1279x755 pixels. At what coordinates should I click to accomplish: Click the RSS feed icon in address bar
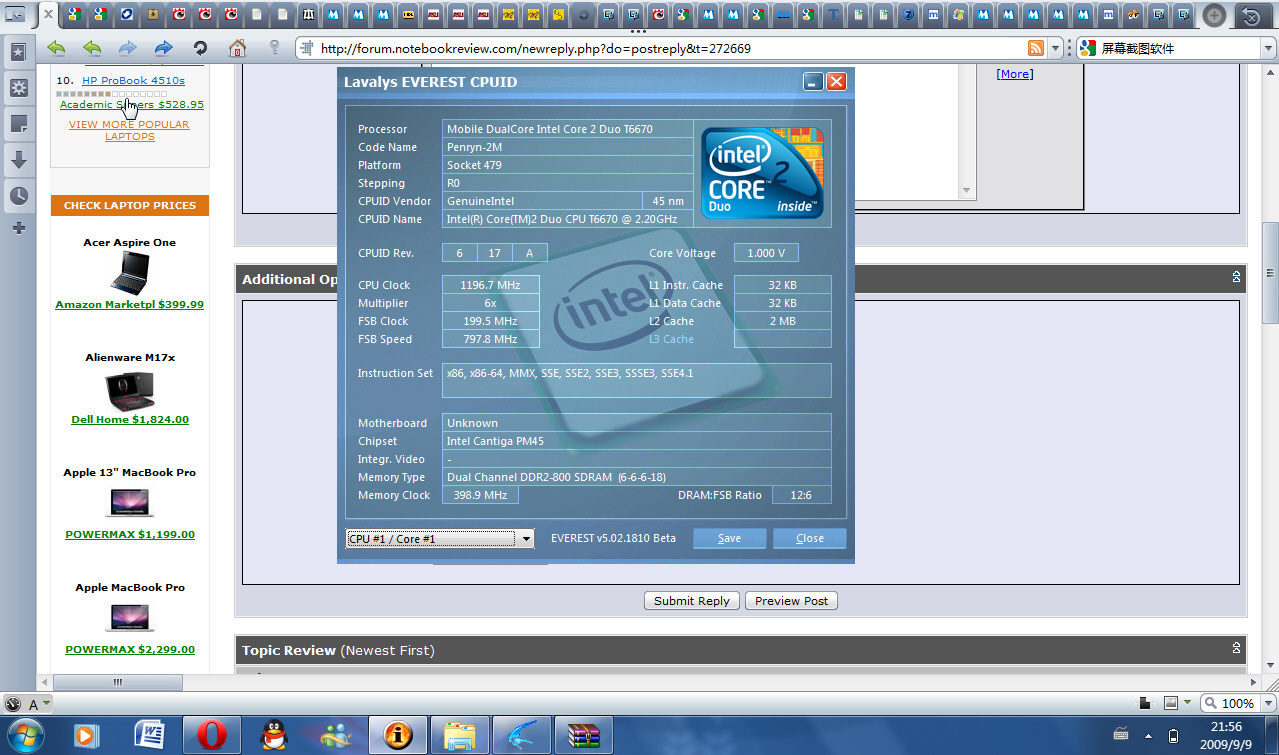[1036, 48]
